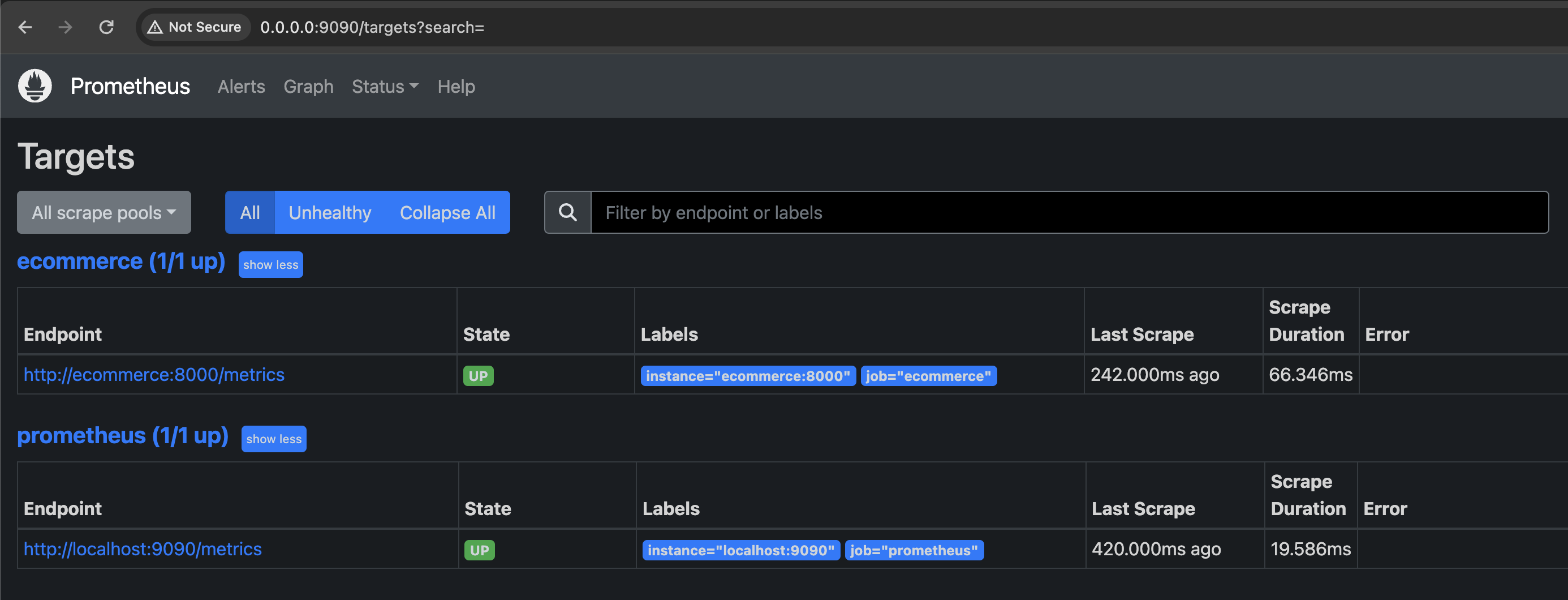Click the instance="ecommerce:8000" label badge
The image size is (1568, 600).
coord(748,376)
